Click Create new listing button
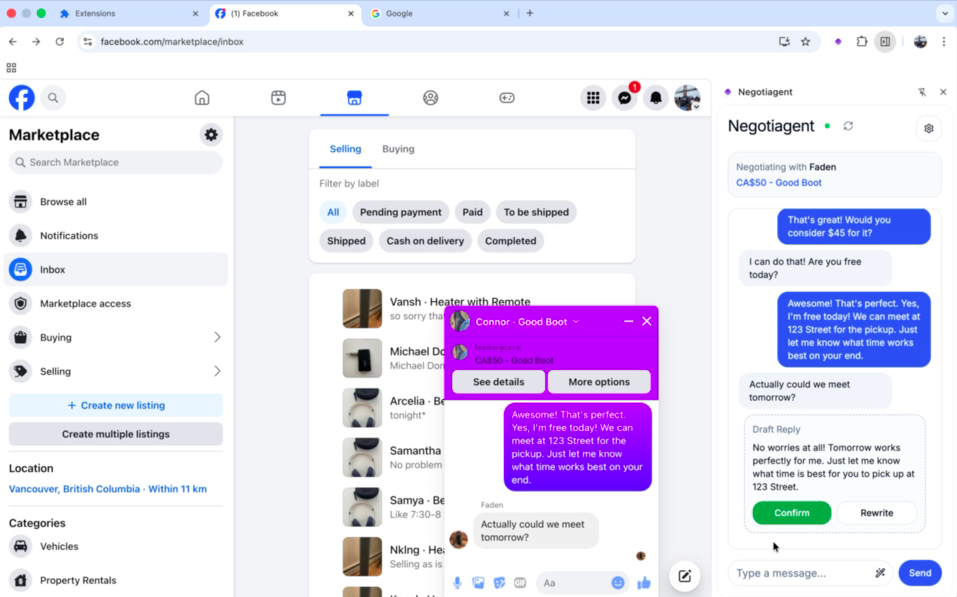The height and width of the screenshot is (597, 957). pyautogui.click(x=116, y=405)
